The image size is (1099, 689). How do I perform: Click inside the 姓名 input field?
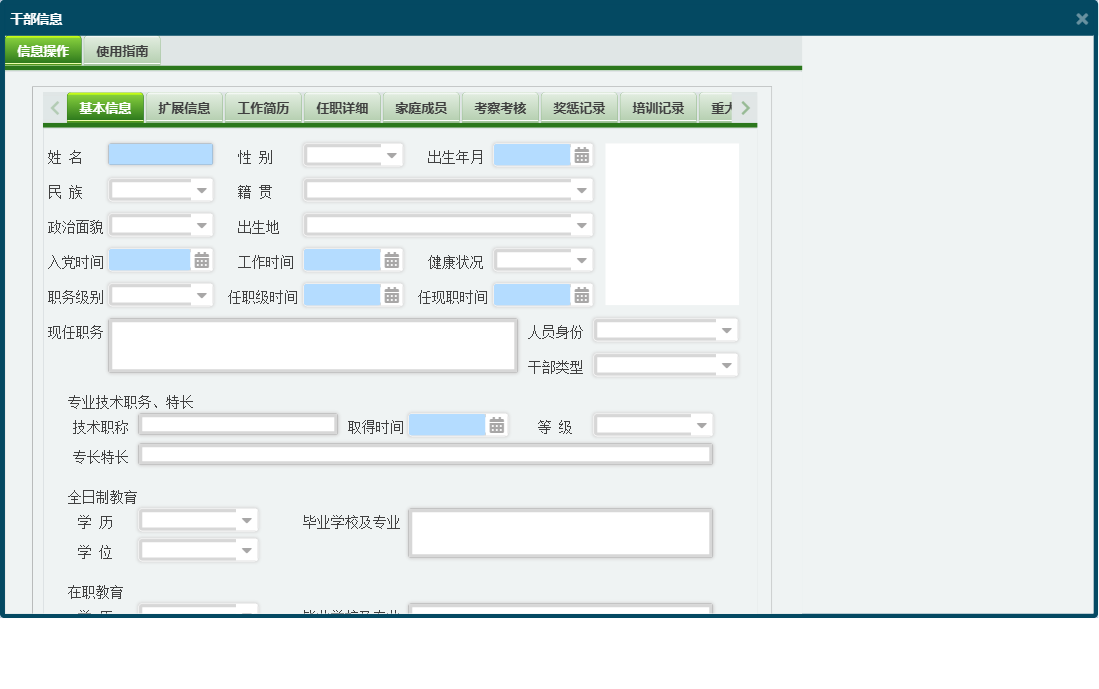click(x=161, y=154)
